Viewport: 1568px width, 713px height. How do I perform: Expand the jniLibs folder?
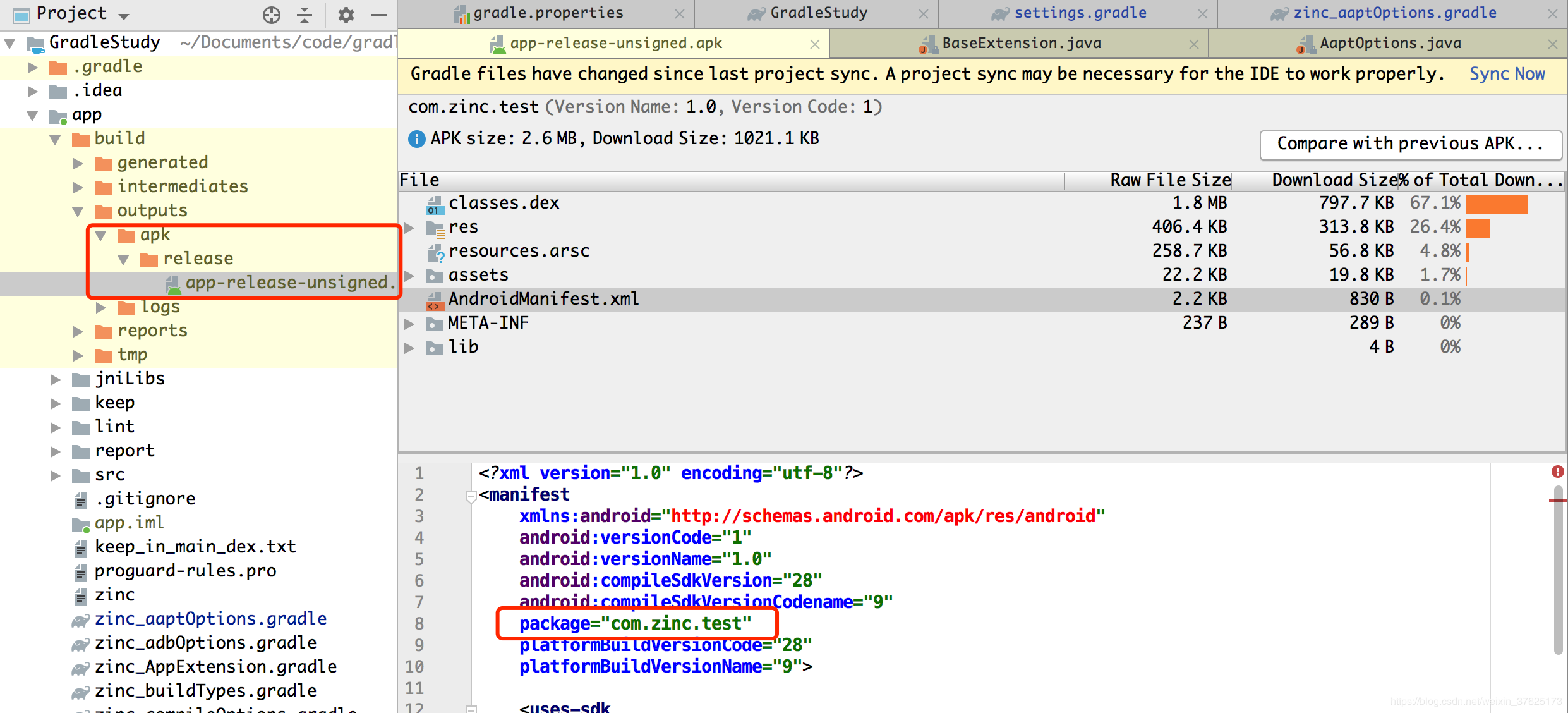(x=56, y=380)
